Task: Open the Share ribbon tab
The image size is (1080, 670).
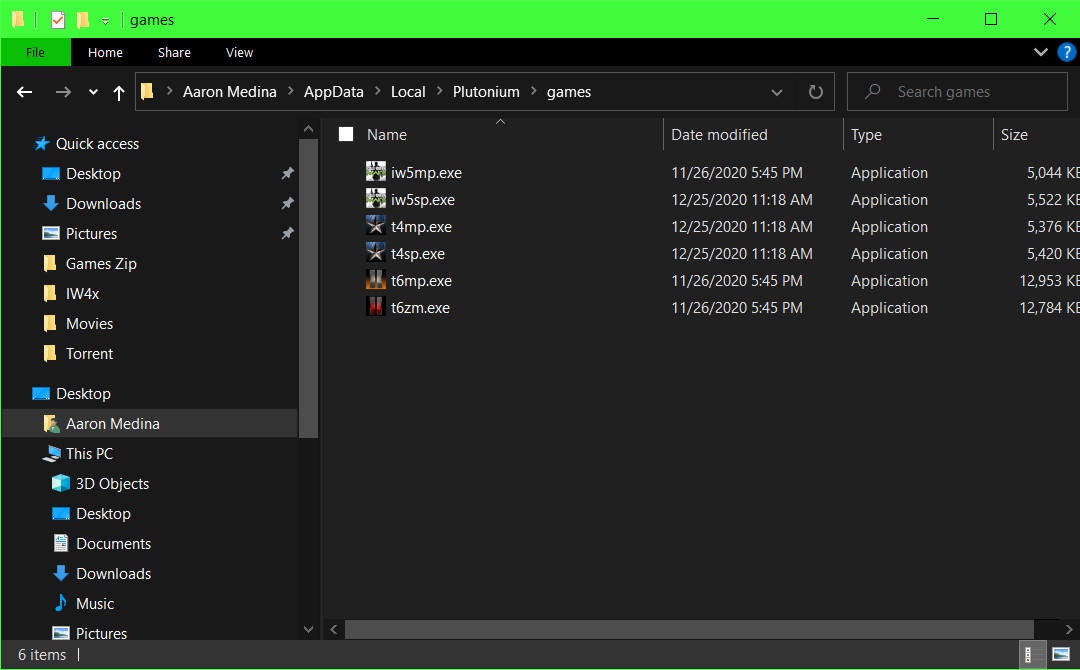Action: (174, 52)
